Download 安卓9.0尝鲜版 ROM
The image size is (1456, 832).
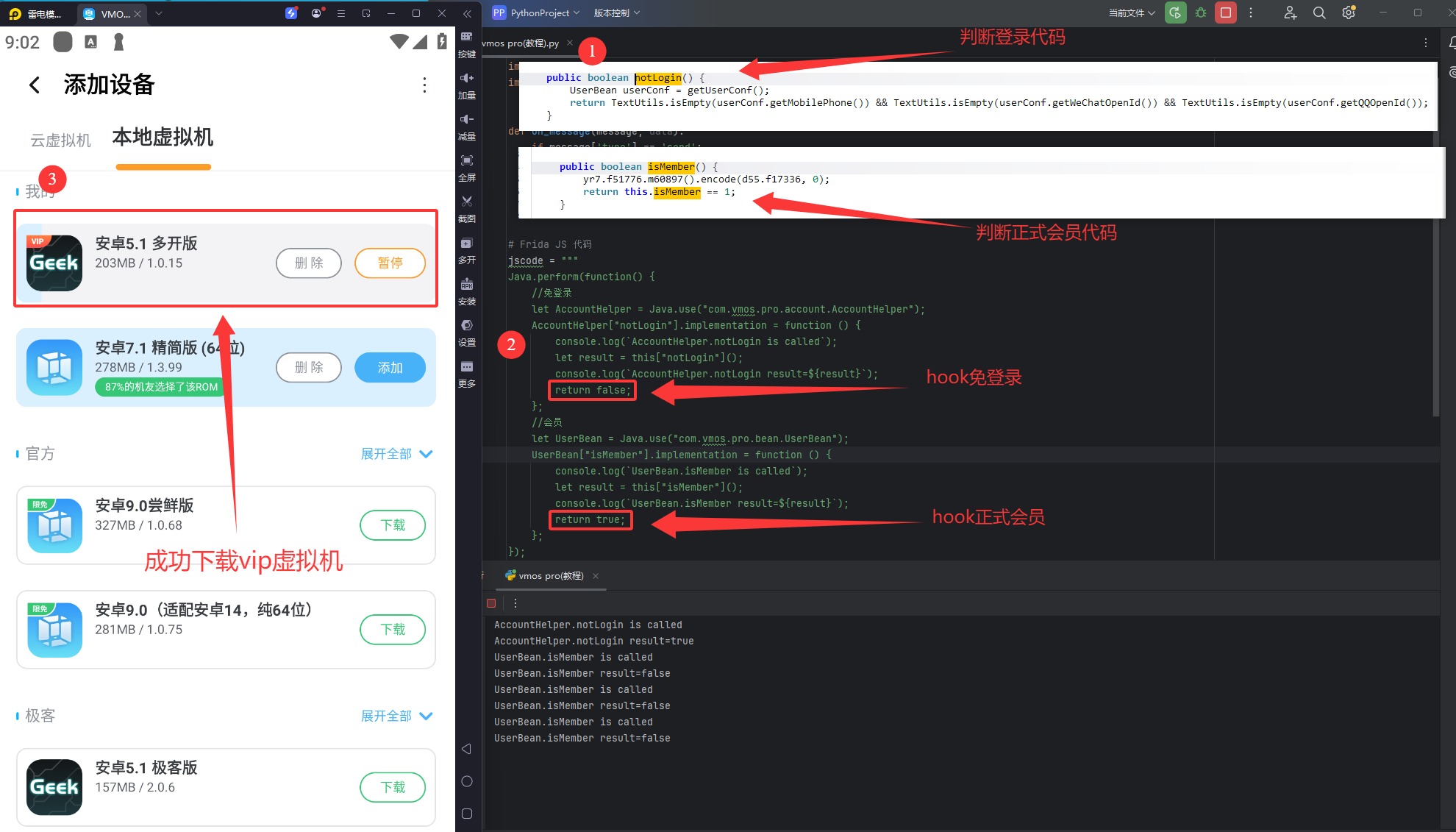393,525
